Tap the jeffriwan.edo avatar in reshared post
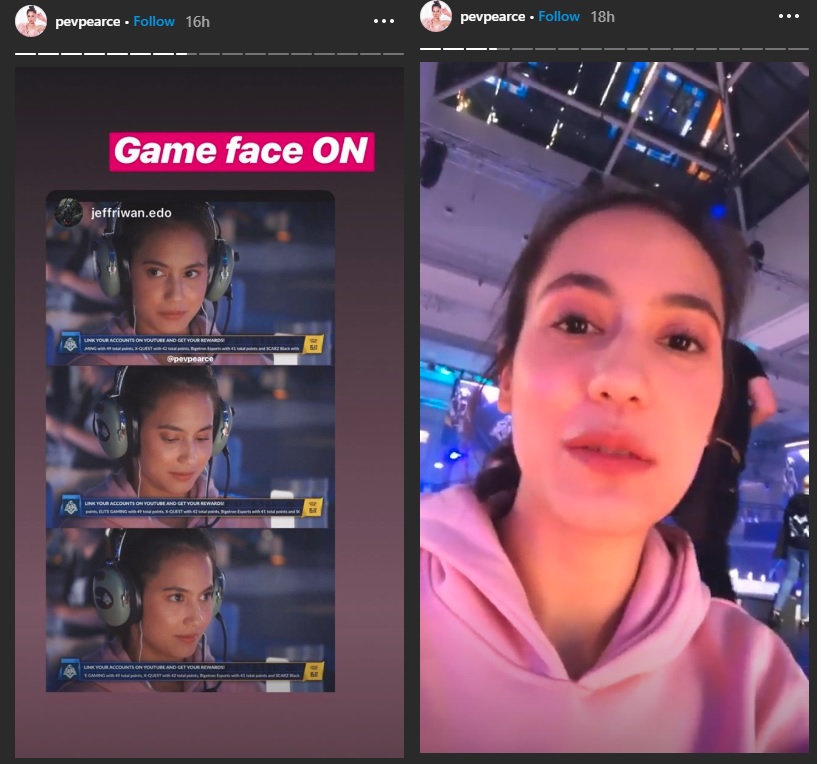The image size is (822, 764). pyautogui.click(x=69, y=212)
